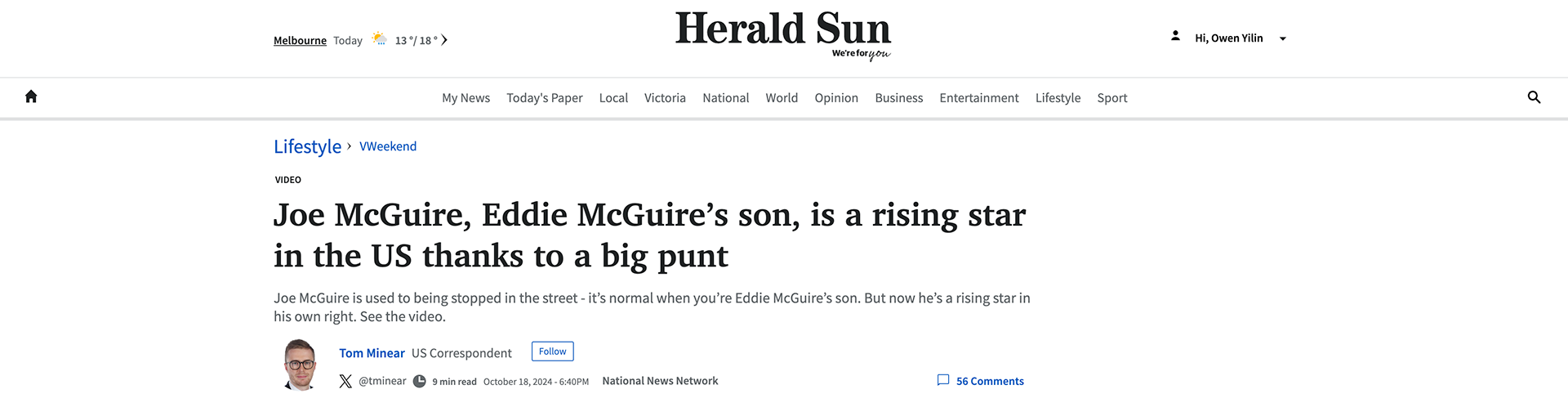Click the clock read-time icon

(x=420, y=381)
